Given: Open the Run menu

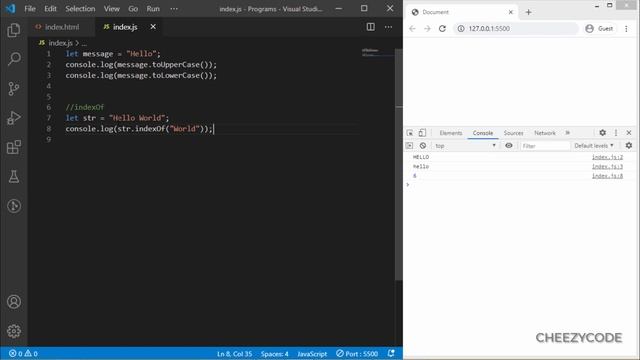Looking at the screenshot, I should pos(153,9).
